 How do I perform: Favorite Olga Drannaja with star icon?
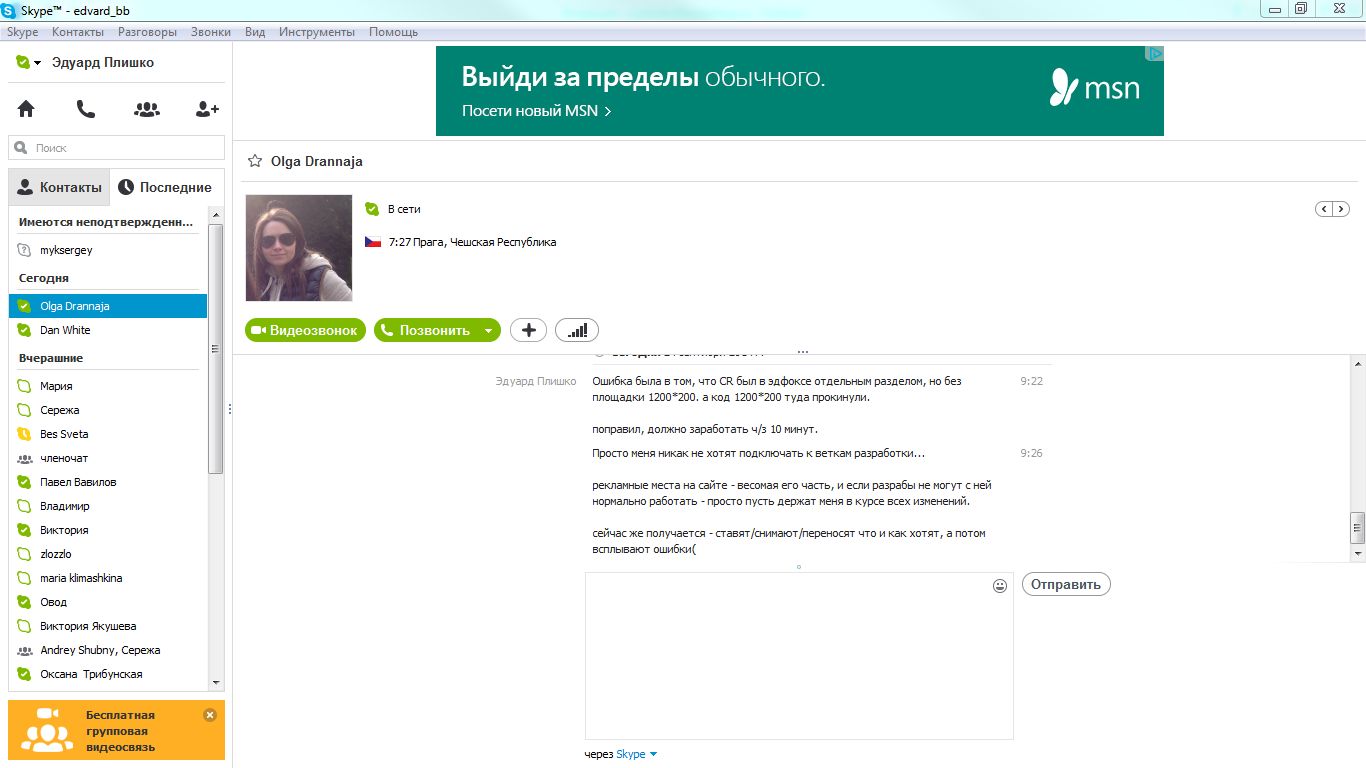(x=254, y=161)
